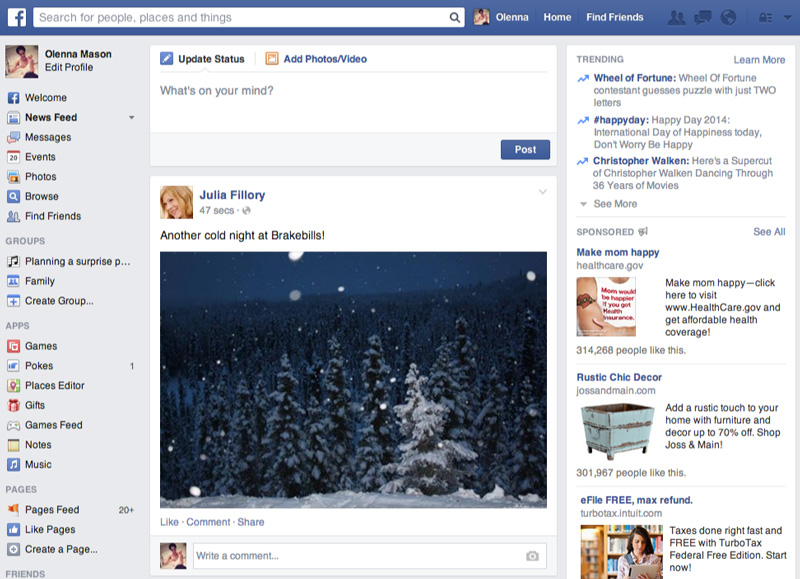800x579 pixels.
Task: Select the Events calendar icon in the sidebar
Action: point(13,157)
